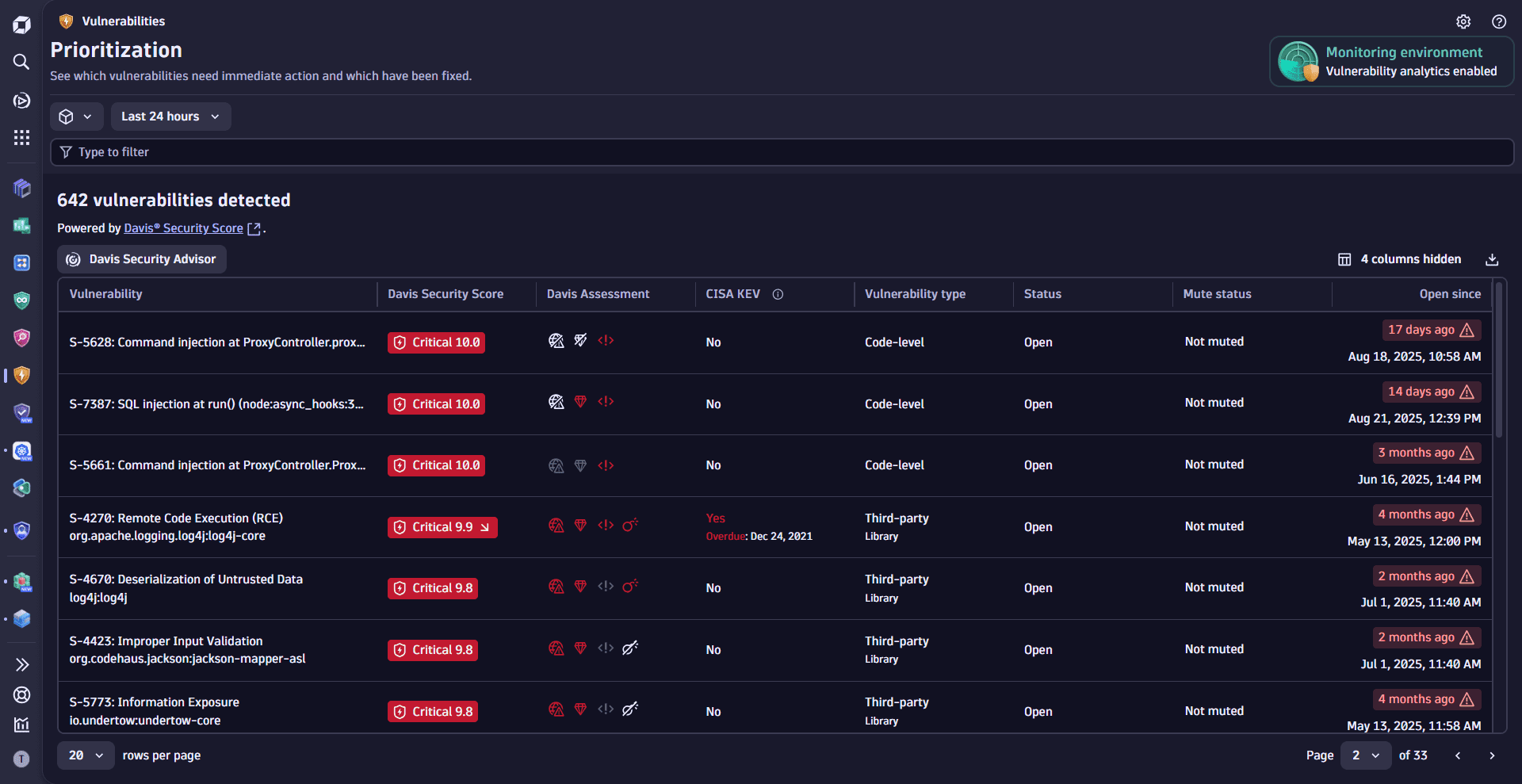Click the Type to filter field
The height and width of the screenshot is (784, 1522).
tap(782, 152)
